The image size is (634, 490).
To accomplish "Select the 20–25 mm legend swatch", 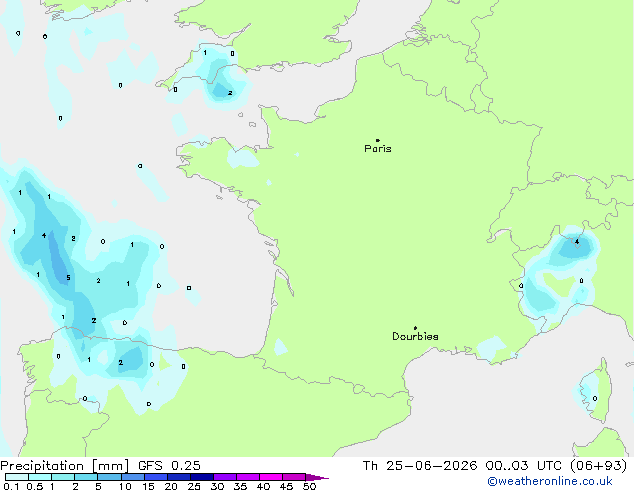I will 178,477.
